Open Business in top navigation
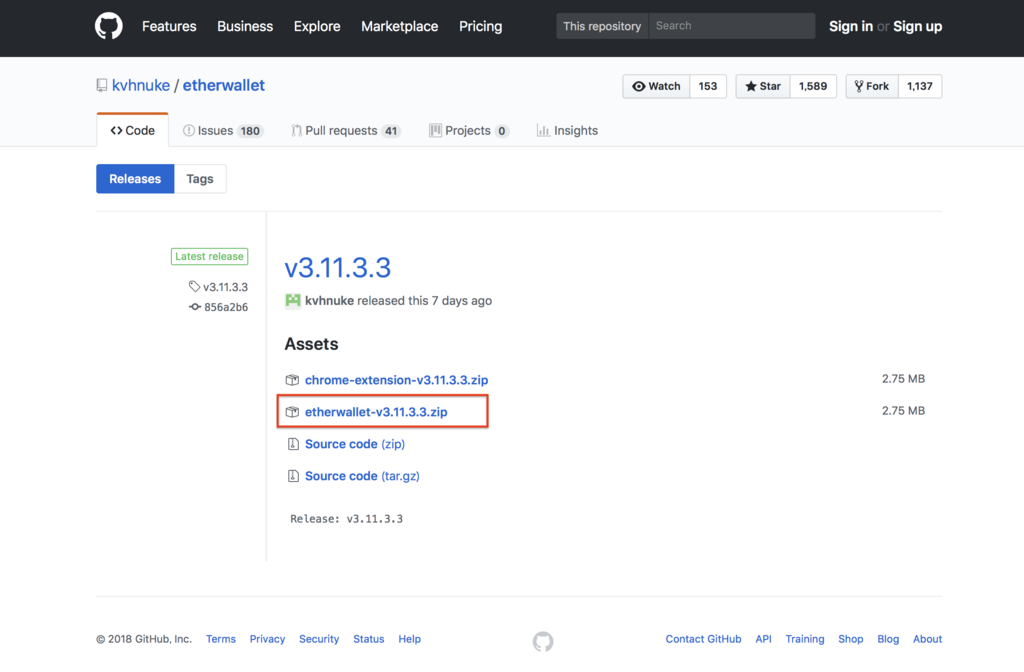The height and width of the screenshot is (672, 1024). (245, 26)
